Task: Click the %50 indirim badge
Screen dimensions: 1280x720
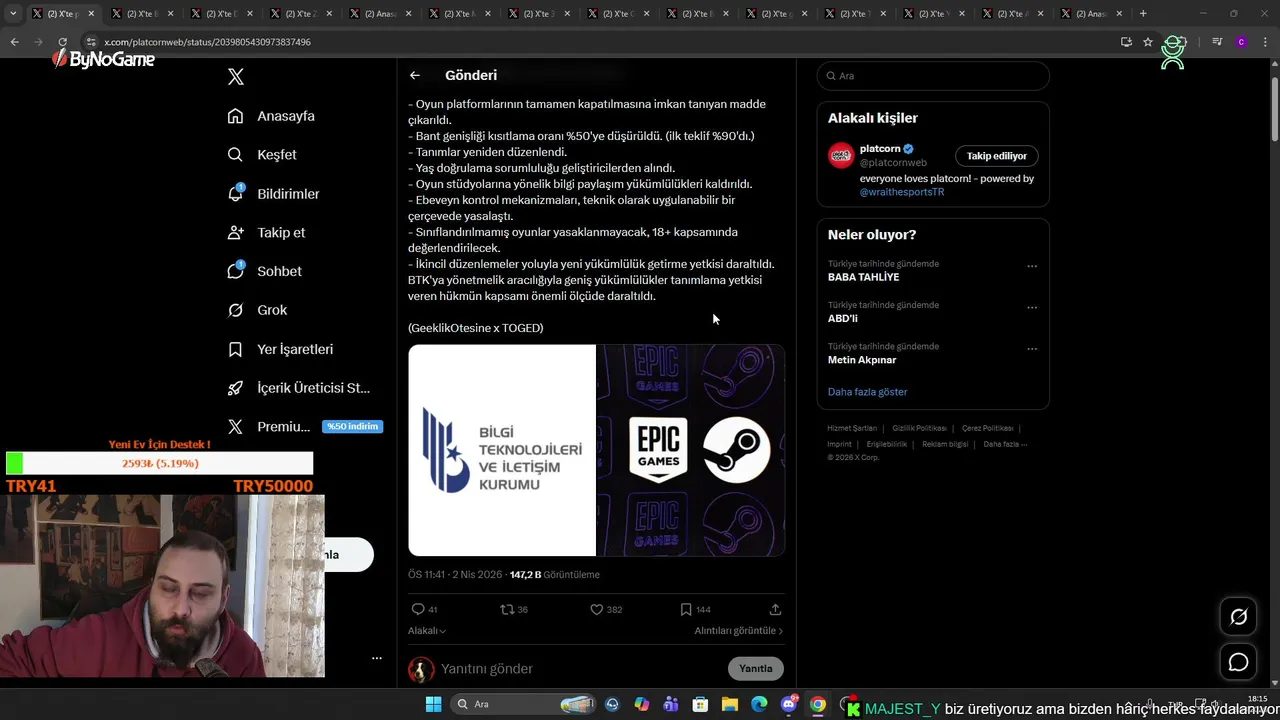Action: [x=352, y=427]
